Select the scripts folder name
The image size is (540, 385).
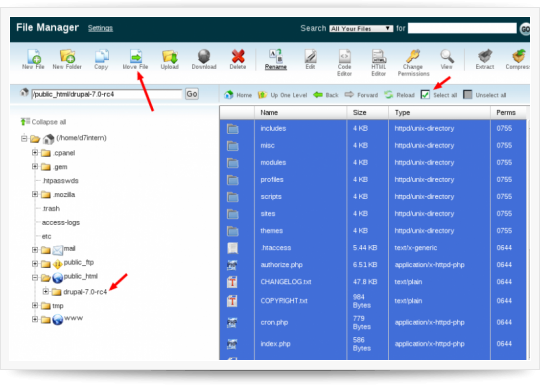tap(271, 197)
